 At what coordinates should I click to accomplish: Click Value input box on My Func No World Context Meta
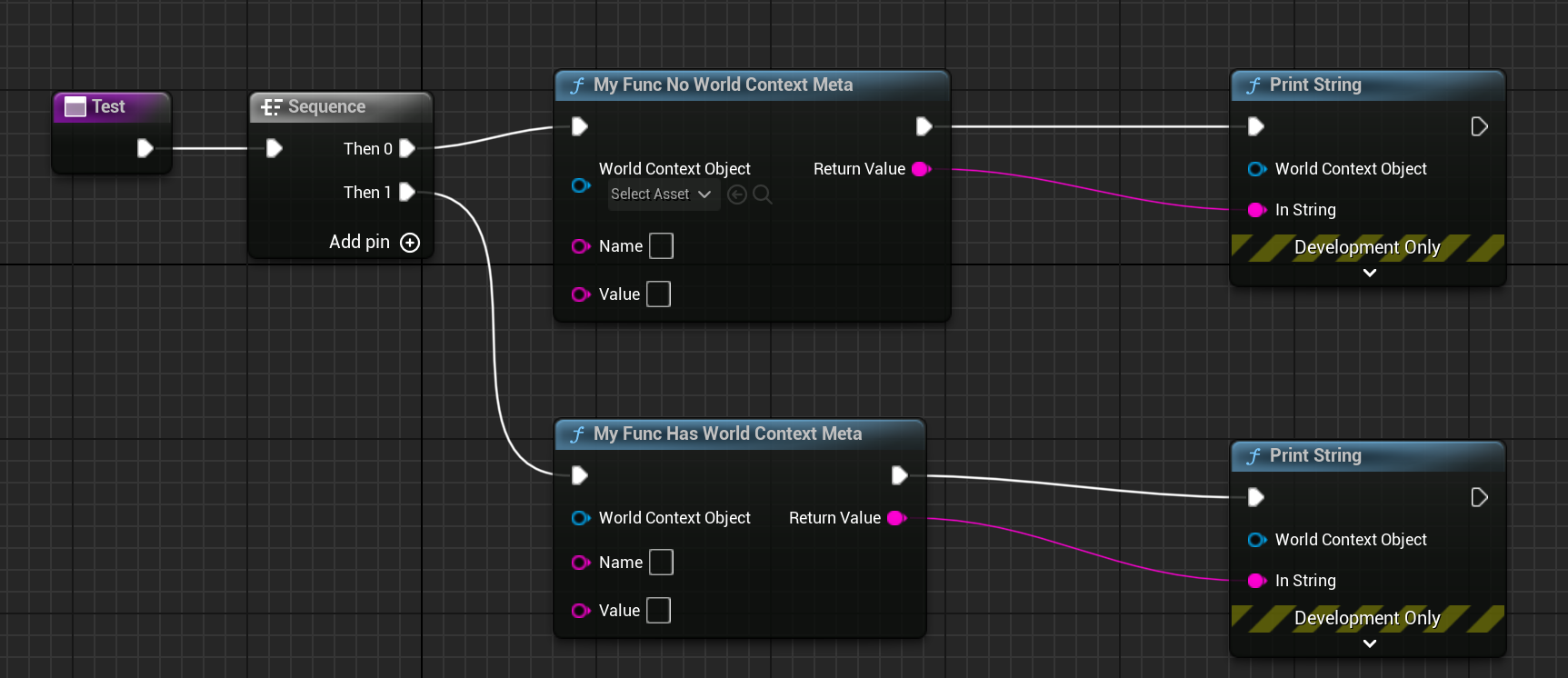[x=658, y=294]
